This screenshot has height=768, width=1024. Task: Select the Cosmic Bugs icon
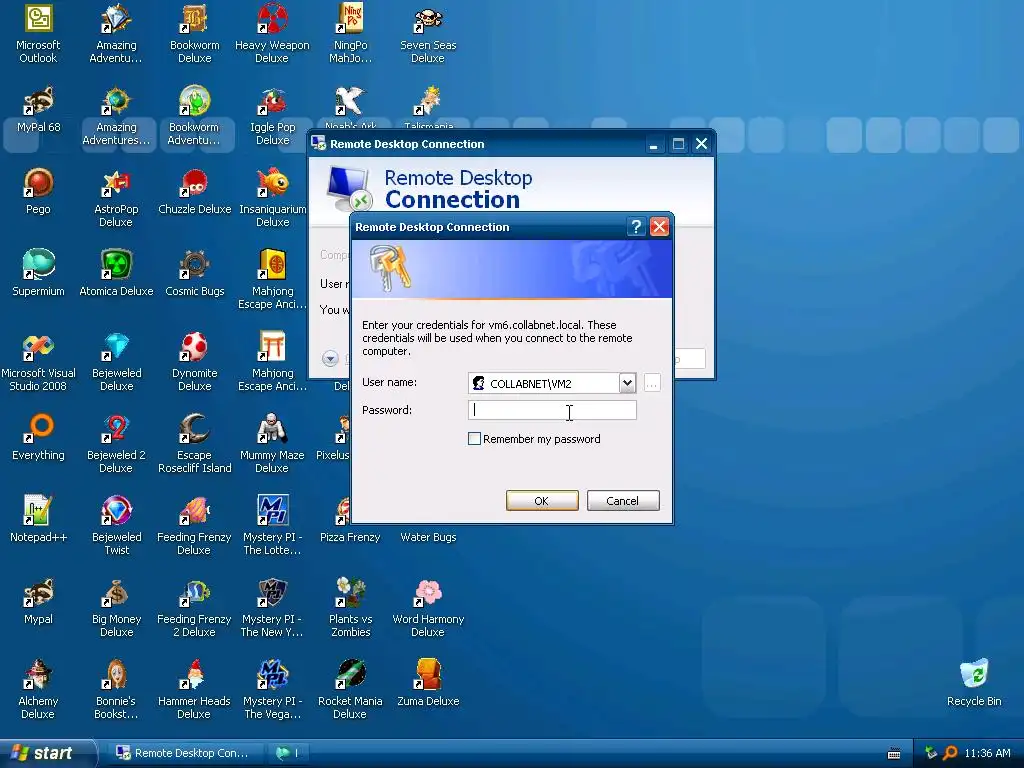coord(194,274)
